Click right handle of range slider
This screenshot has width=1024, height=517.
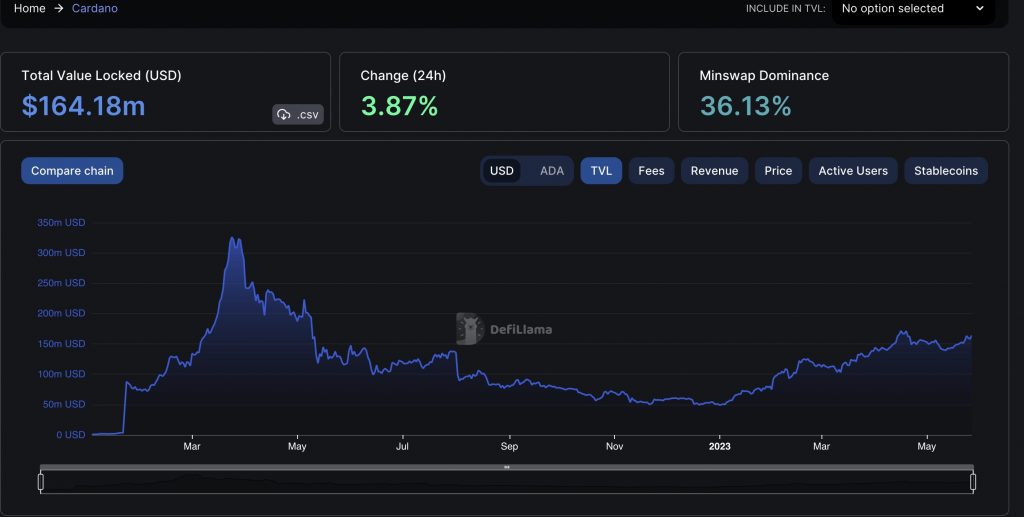[973, 482]
